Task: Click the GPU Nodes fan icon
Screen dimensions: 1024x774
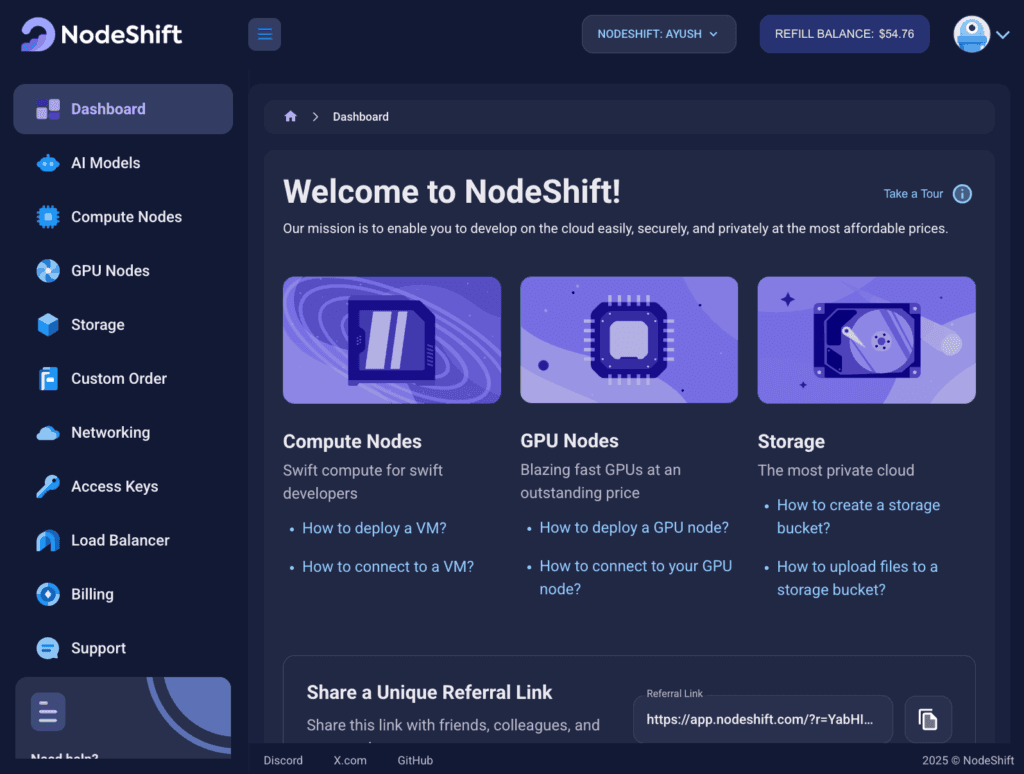Action: (48, 270)
